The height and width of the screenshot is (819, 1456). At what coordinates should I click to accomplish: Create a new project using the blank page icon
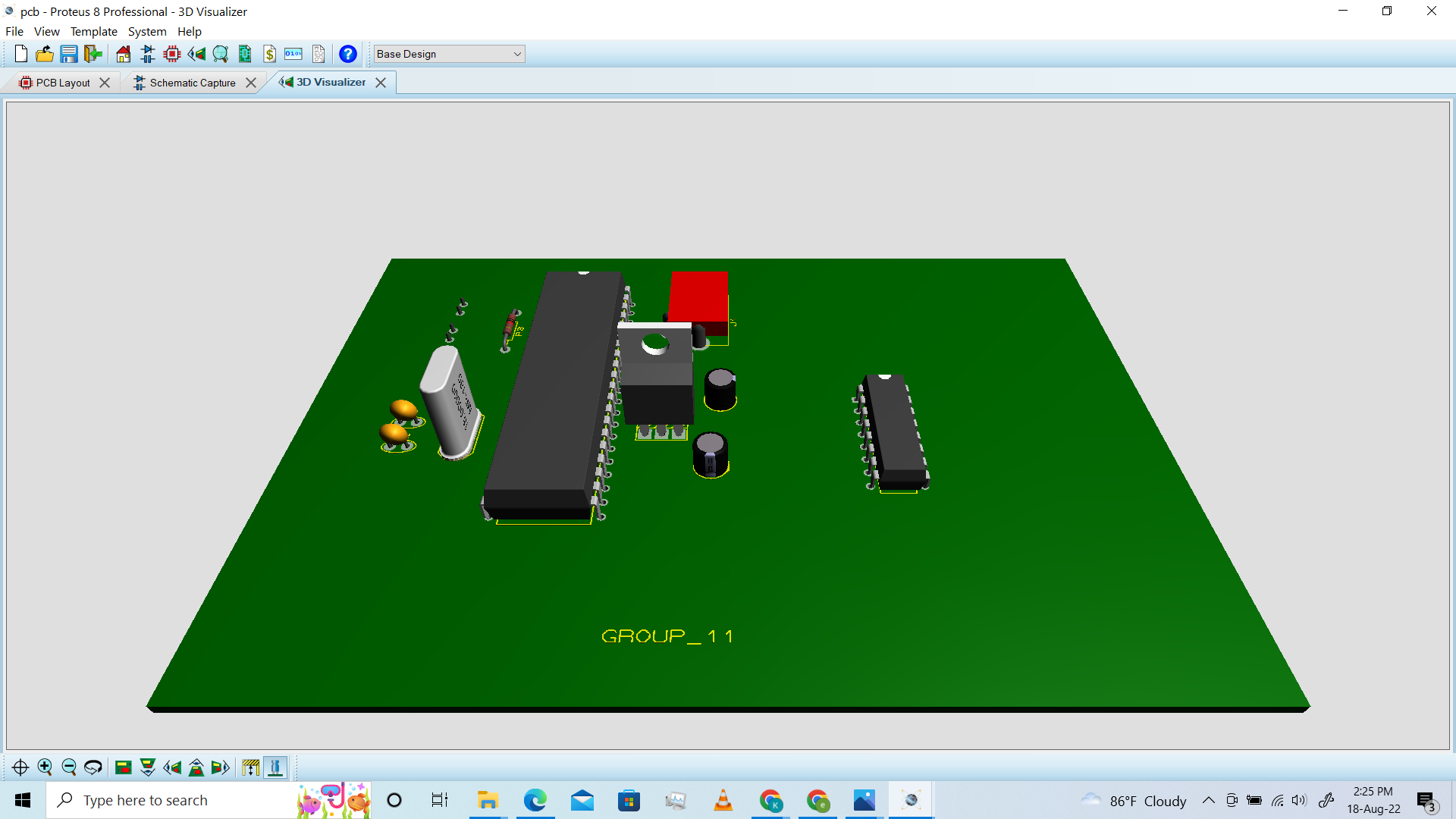[20, 54]
